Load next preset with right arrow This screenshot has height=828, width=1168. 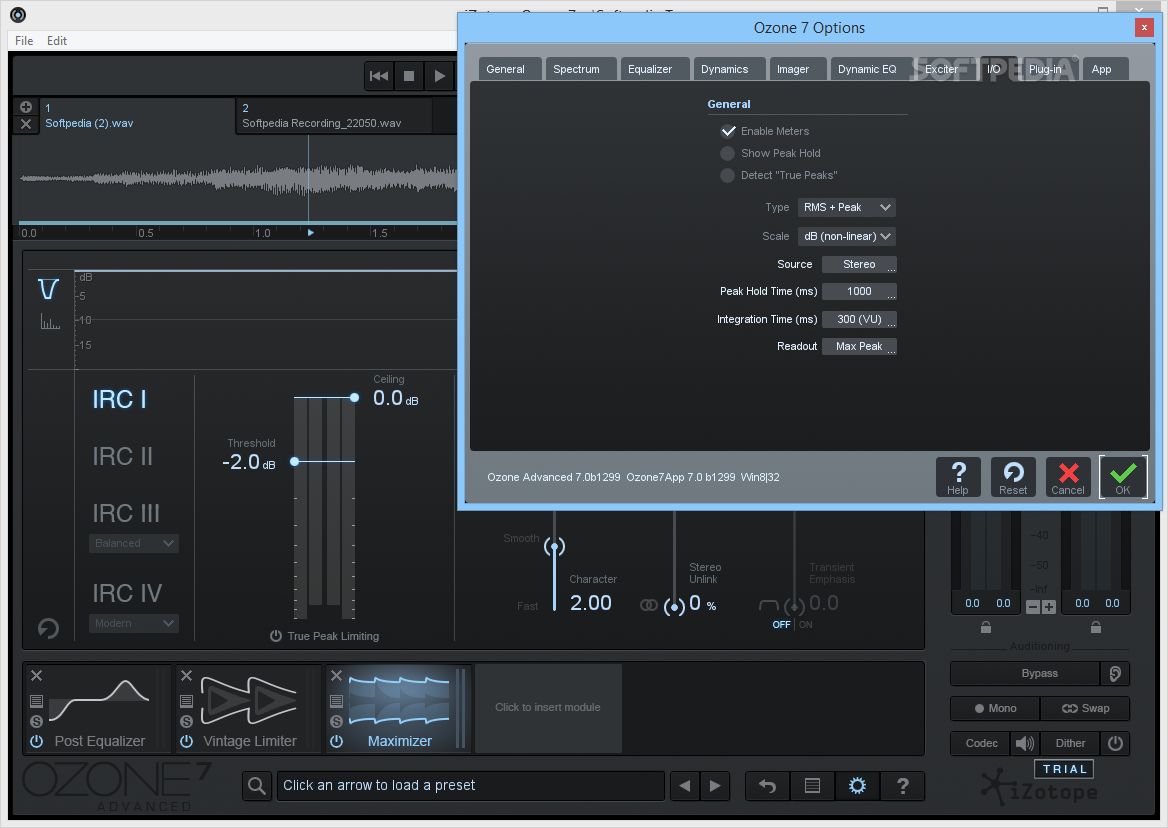(715, 786)
